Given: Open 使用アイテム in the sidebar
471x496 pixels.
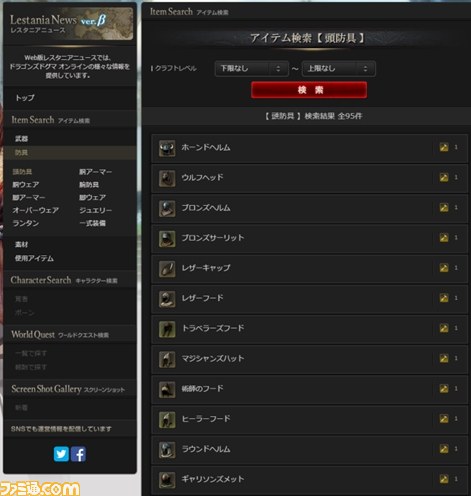Looking at the screenshot, I should pos(34,258).
